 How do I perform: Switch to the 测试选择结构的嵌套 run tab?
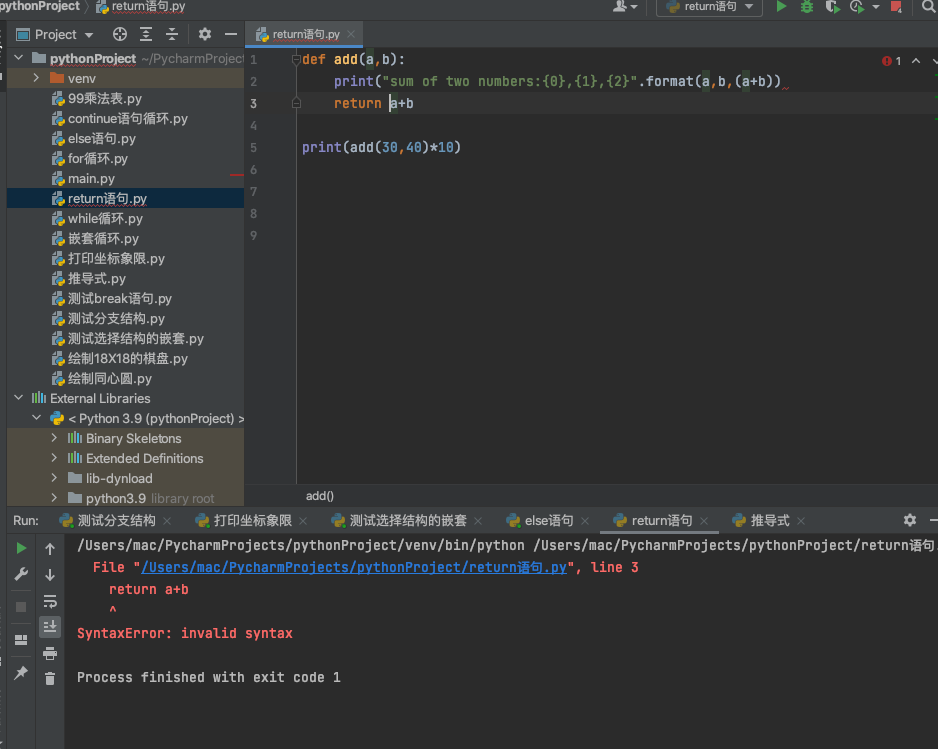pos(407,520)
